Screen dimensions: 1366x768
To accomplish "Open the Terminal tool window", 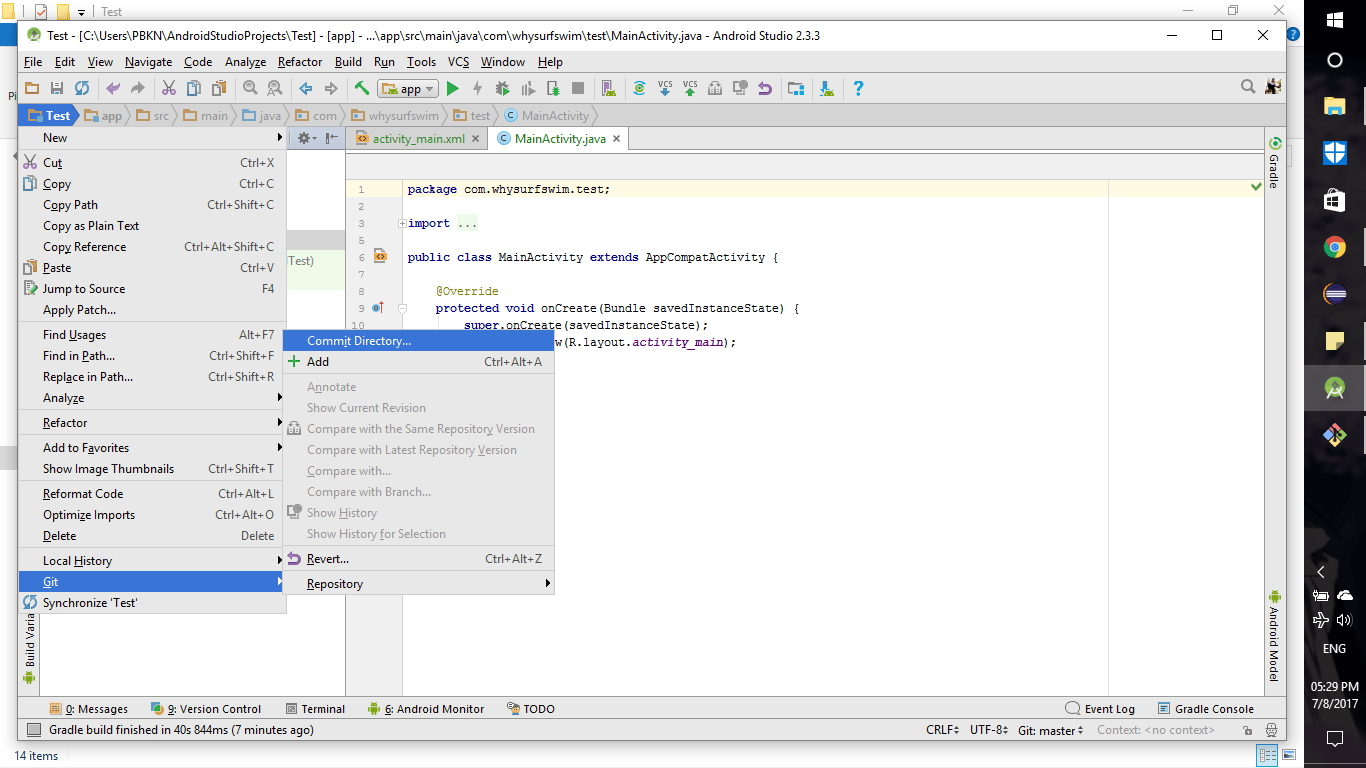I will click(315, 709).
